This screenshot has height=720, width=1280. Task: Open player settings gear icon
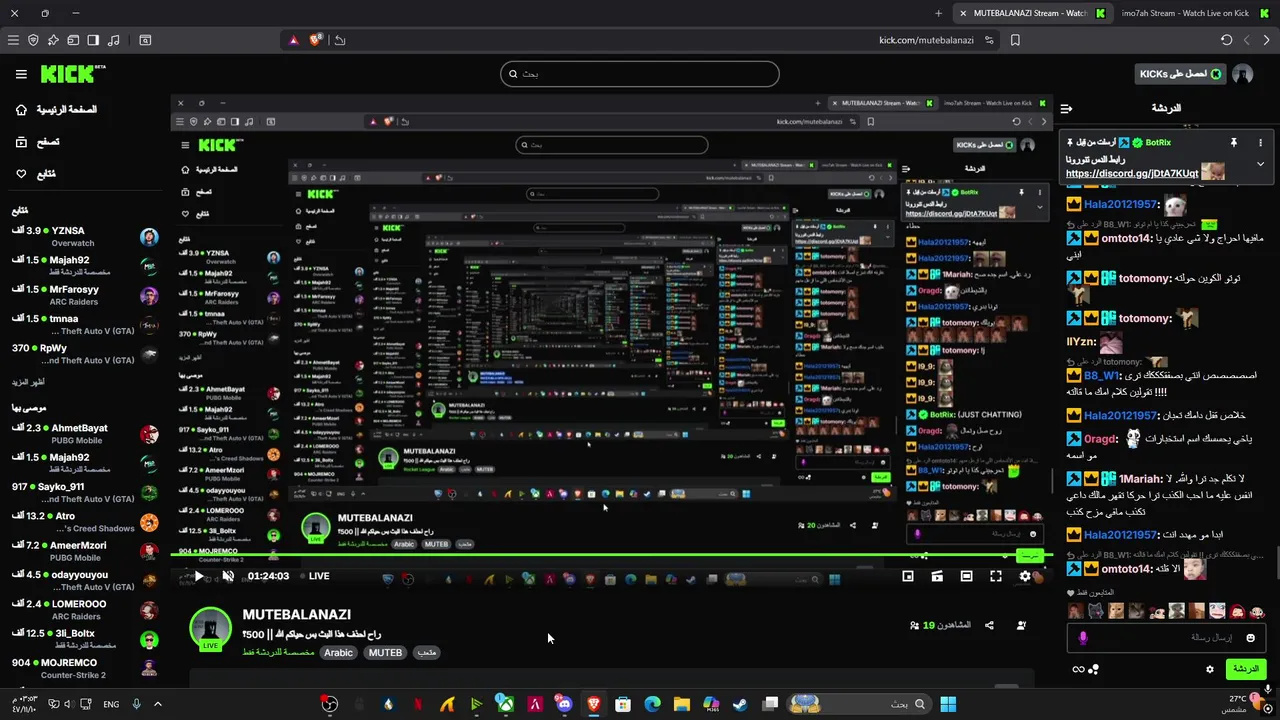pyautogui.click(x=1025, y=576)
